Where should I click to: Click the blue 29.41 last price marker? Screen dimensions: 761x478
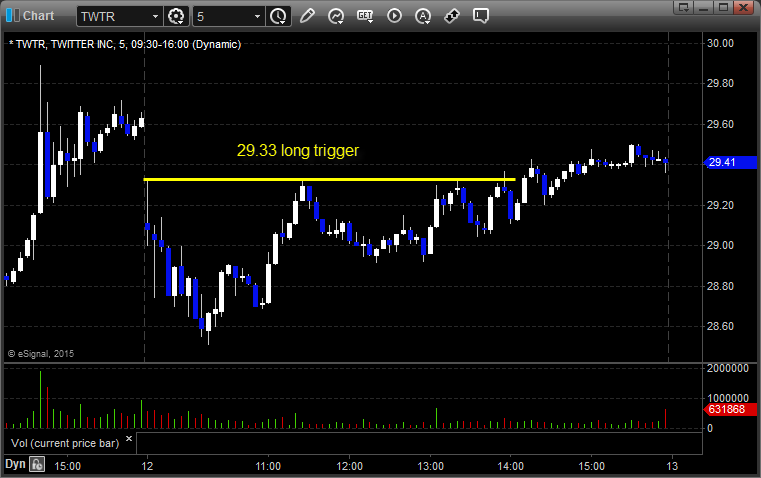pos(730,163)
